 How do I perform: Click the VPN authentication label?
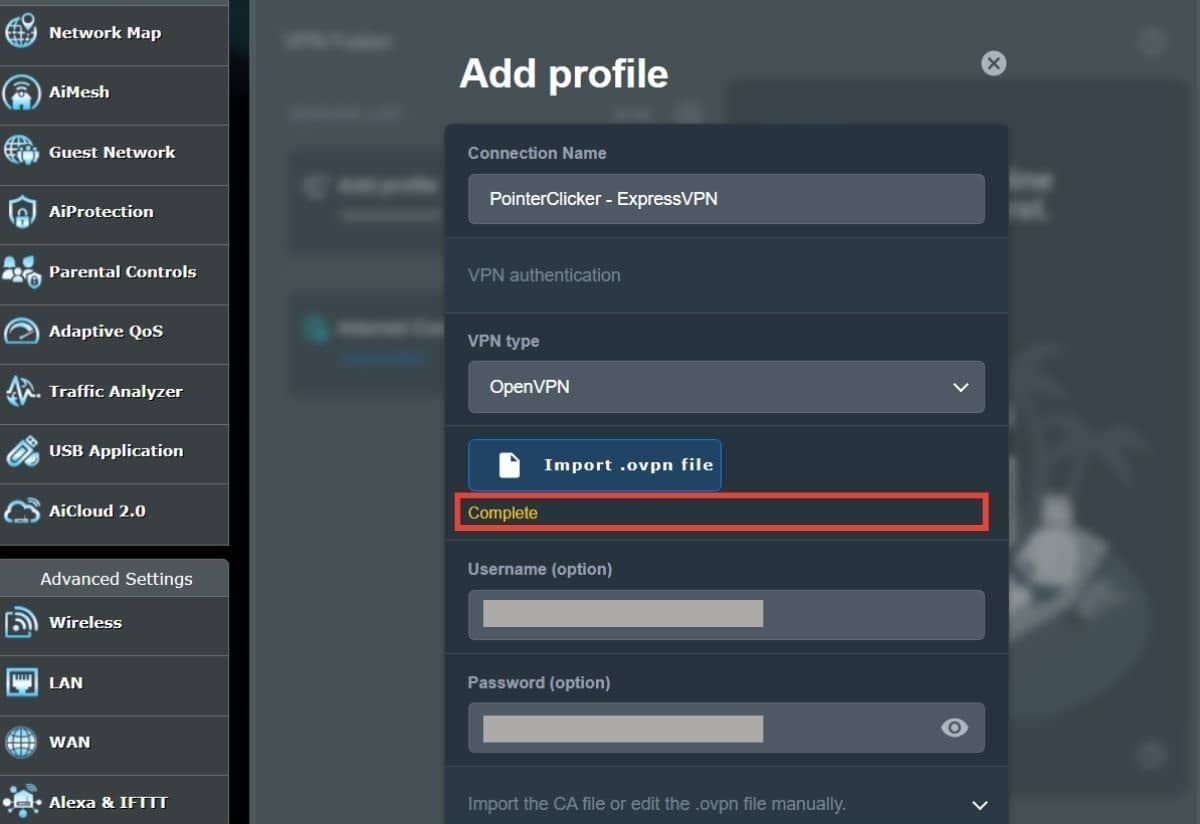click(544, 275)
